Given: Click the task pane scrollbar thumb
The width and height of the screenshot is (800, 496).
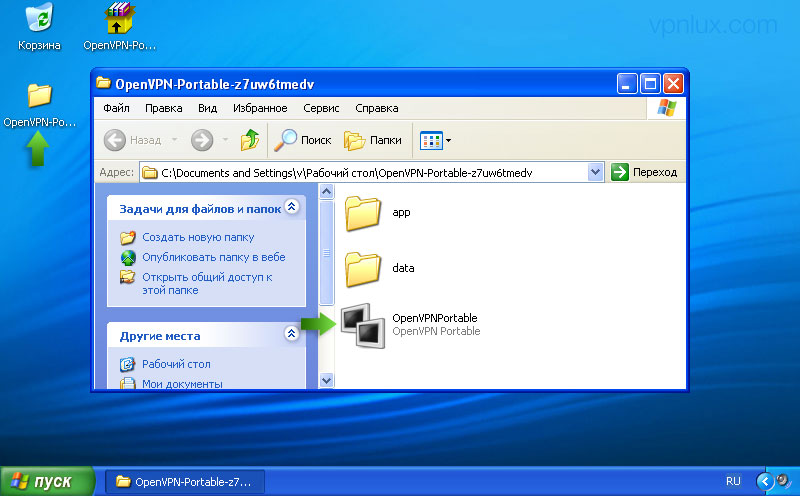Looking at the screenshot, I should (x=327, y=253).
